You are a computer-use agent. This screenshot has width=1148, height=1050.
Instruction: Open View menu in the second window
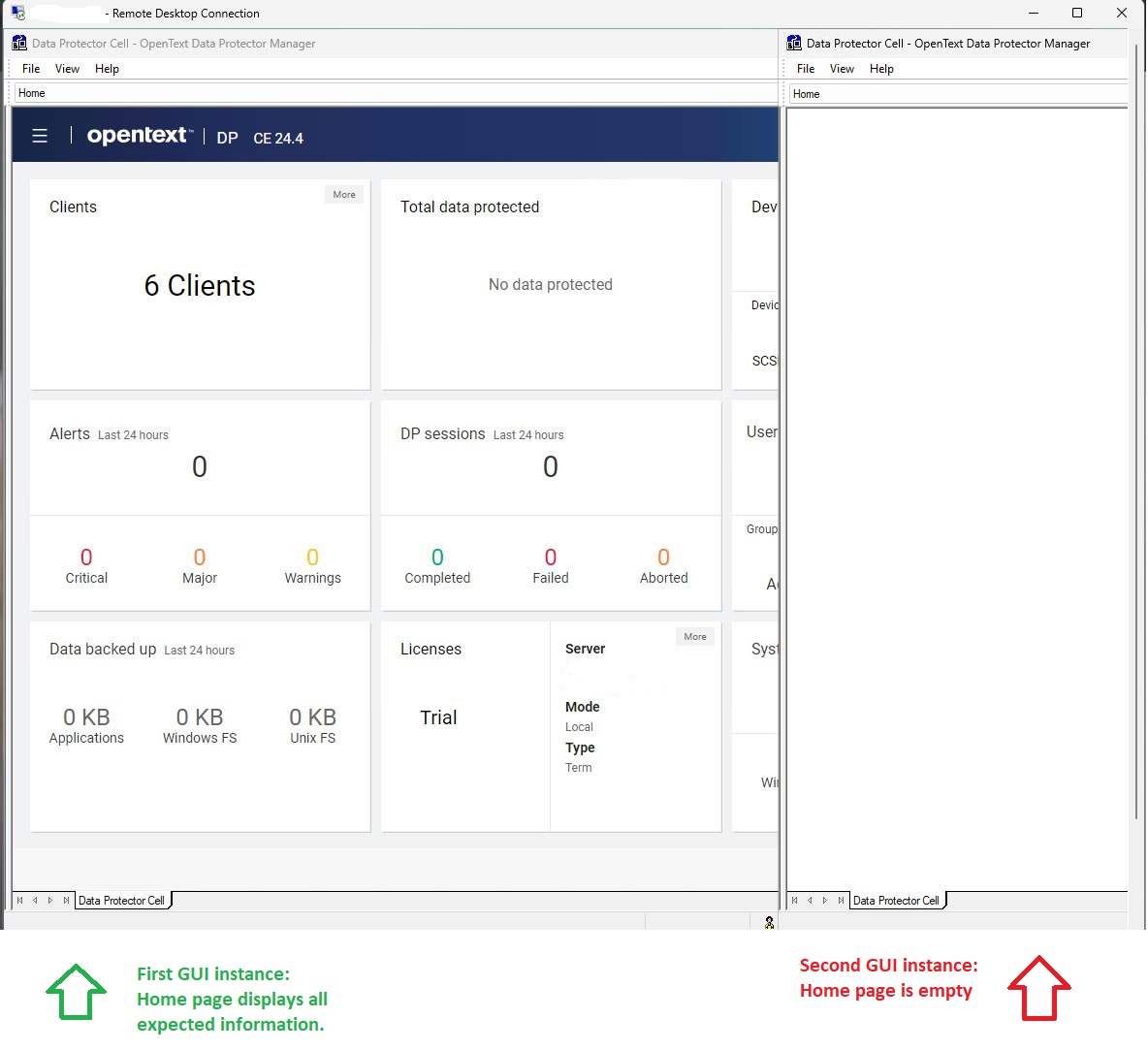[842, 69]
